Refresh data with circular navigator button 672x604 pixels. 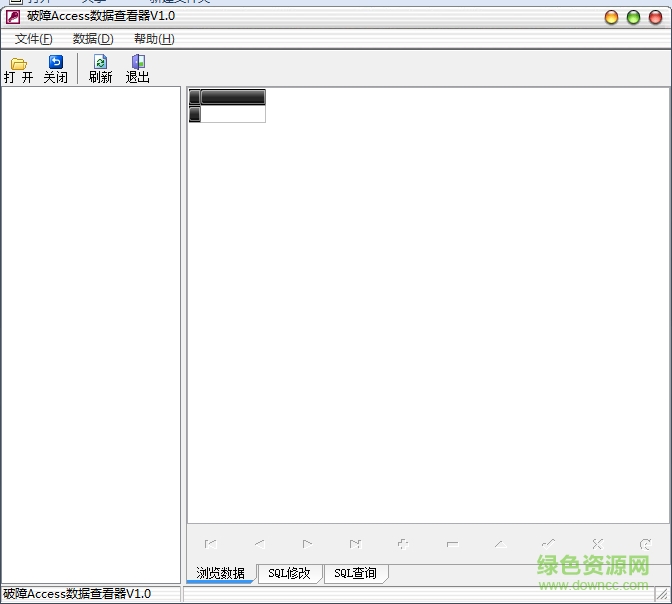click(x=645, y=544)
